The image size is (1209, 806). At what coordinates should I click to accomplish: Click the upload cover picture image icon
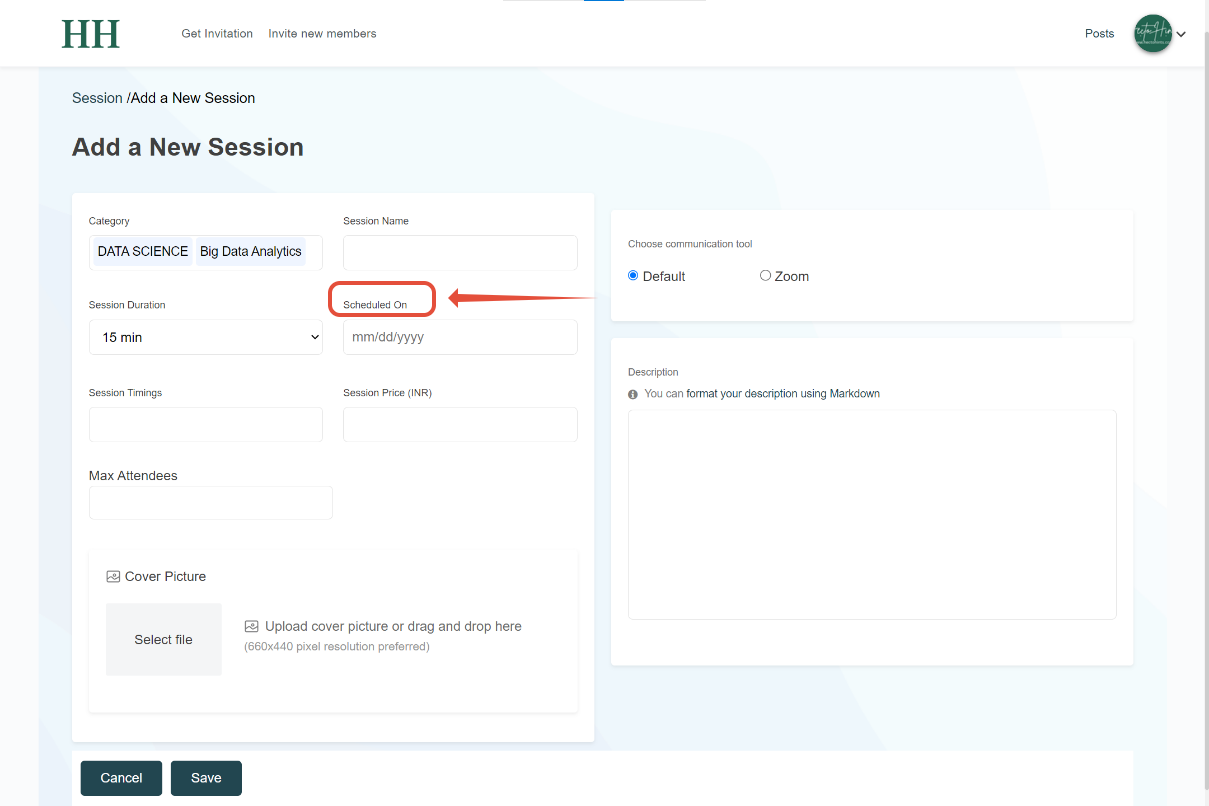[252, 627]
